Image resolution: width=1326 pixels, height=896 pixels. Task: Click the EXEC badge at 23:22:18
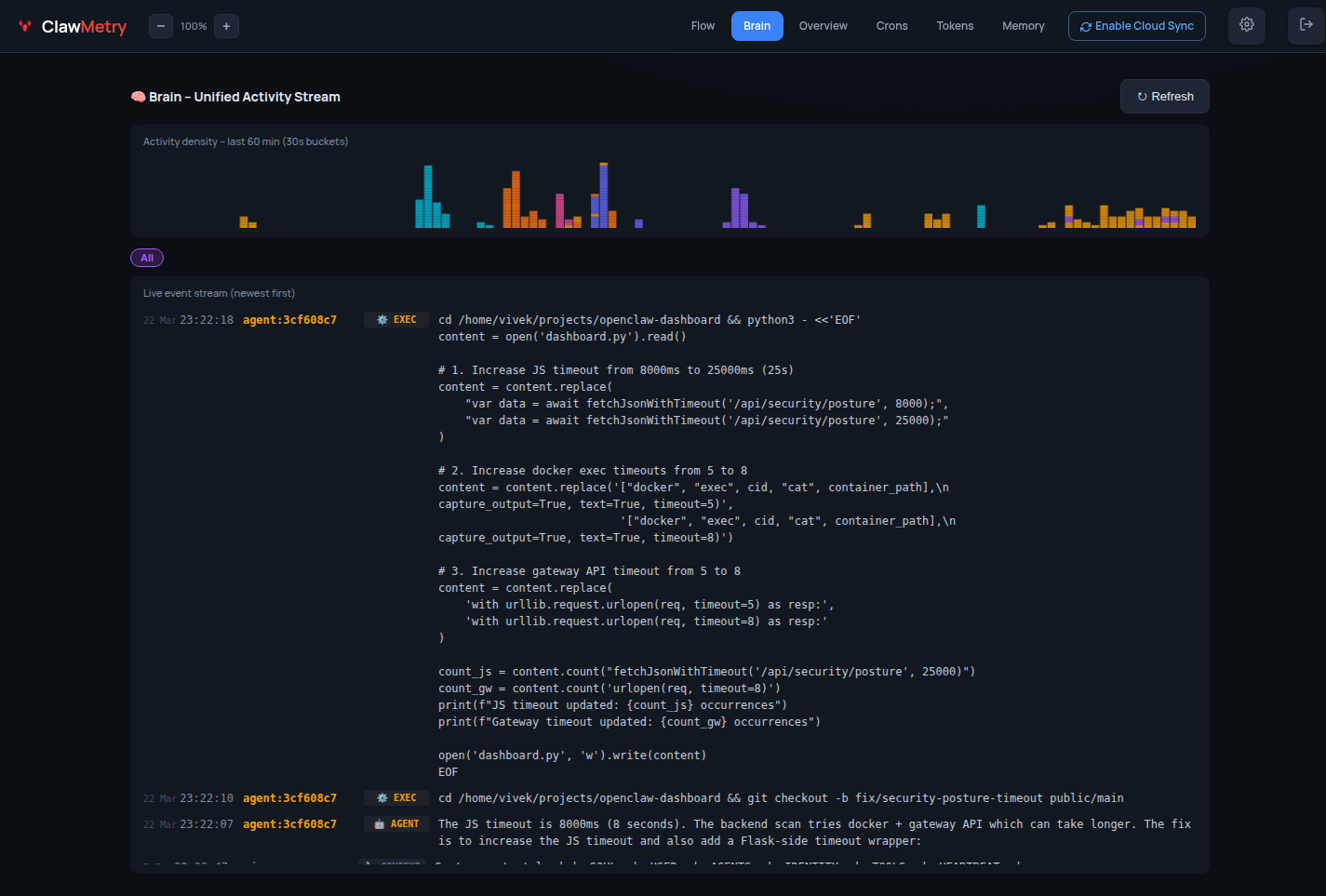click(x=396, y=319)
